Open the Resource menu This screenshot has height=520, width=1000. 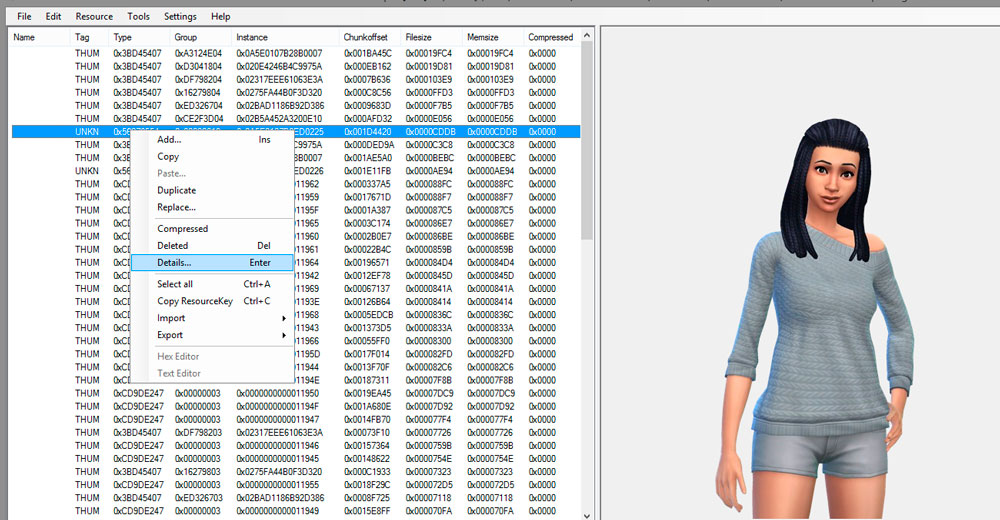(94, 16)
